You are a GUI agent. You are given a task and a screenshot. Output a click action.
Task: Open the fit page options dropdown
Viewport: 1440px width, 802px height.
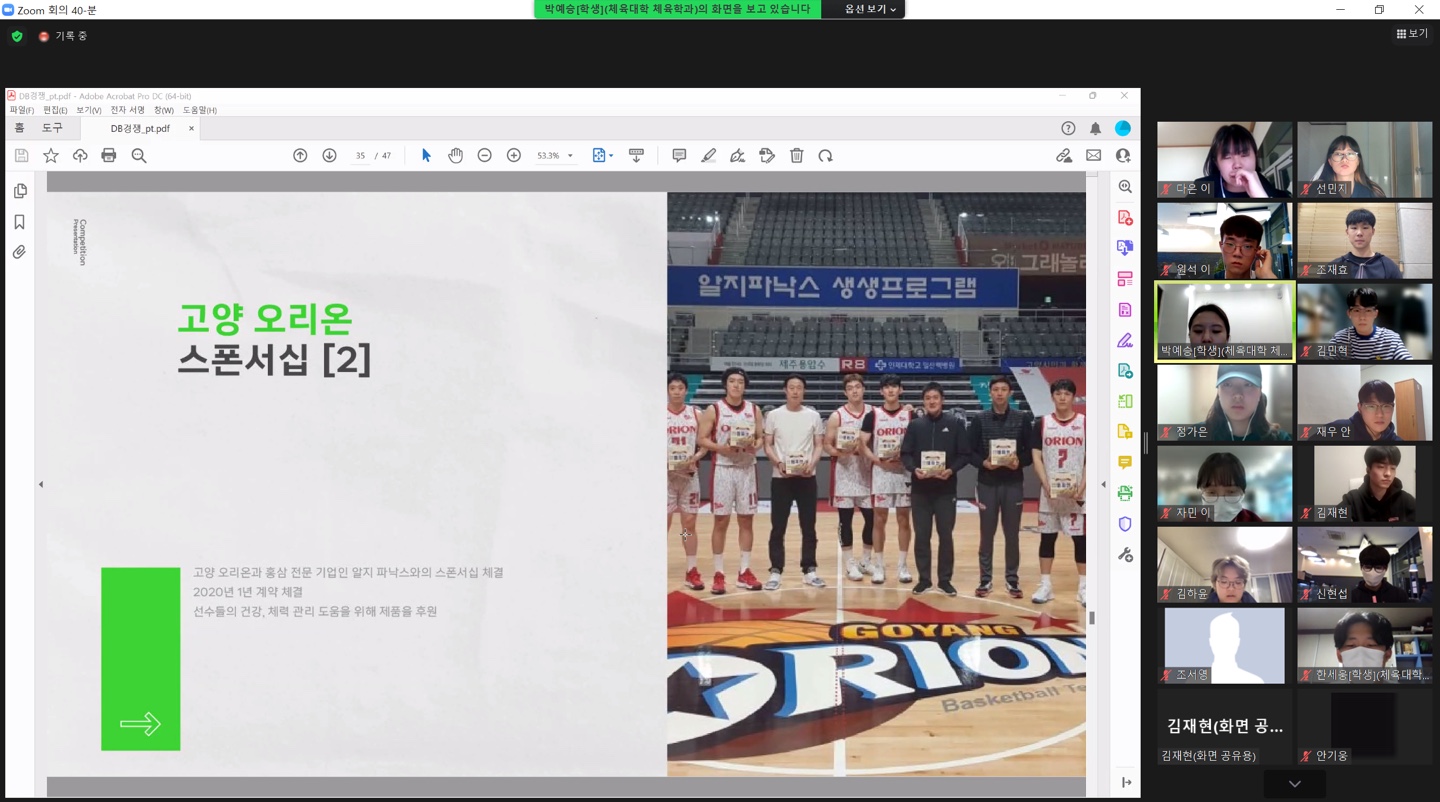(x=602, y=156)
